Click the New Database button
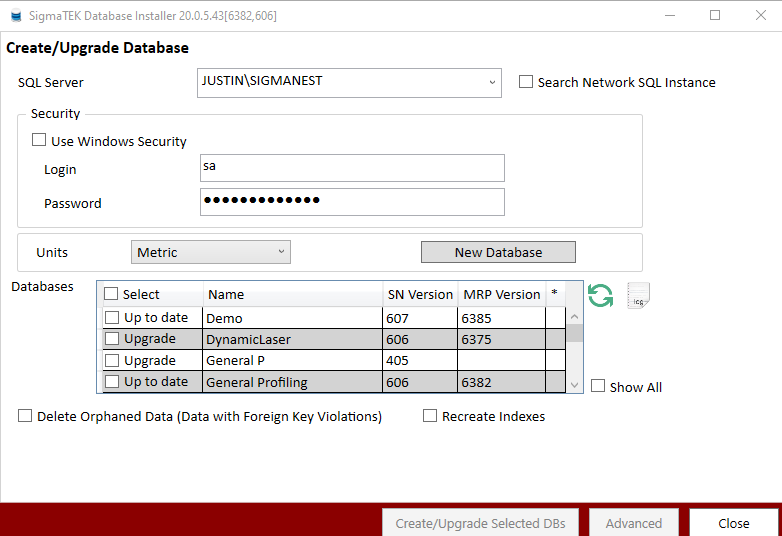This screenshot has height=536, width=782. (x=498, y=252)
